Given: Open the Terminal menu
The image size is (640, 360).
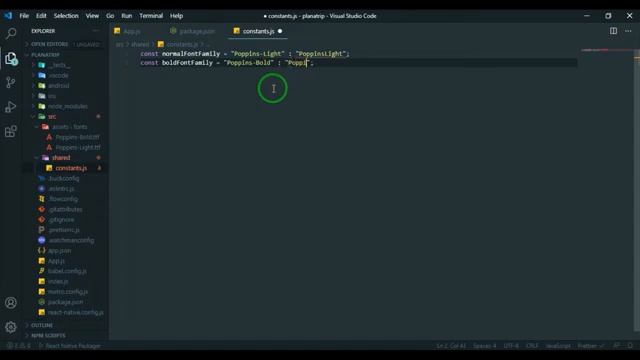Looking at the screenshot, I should click(151, 16).
